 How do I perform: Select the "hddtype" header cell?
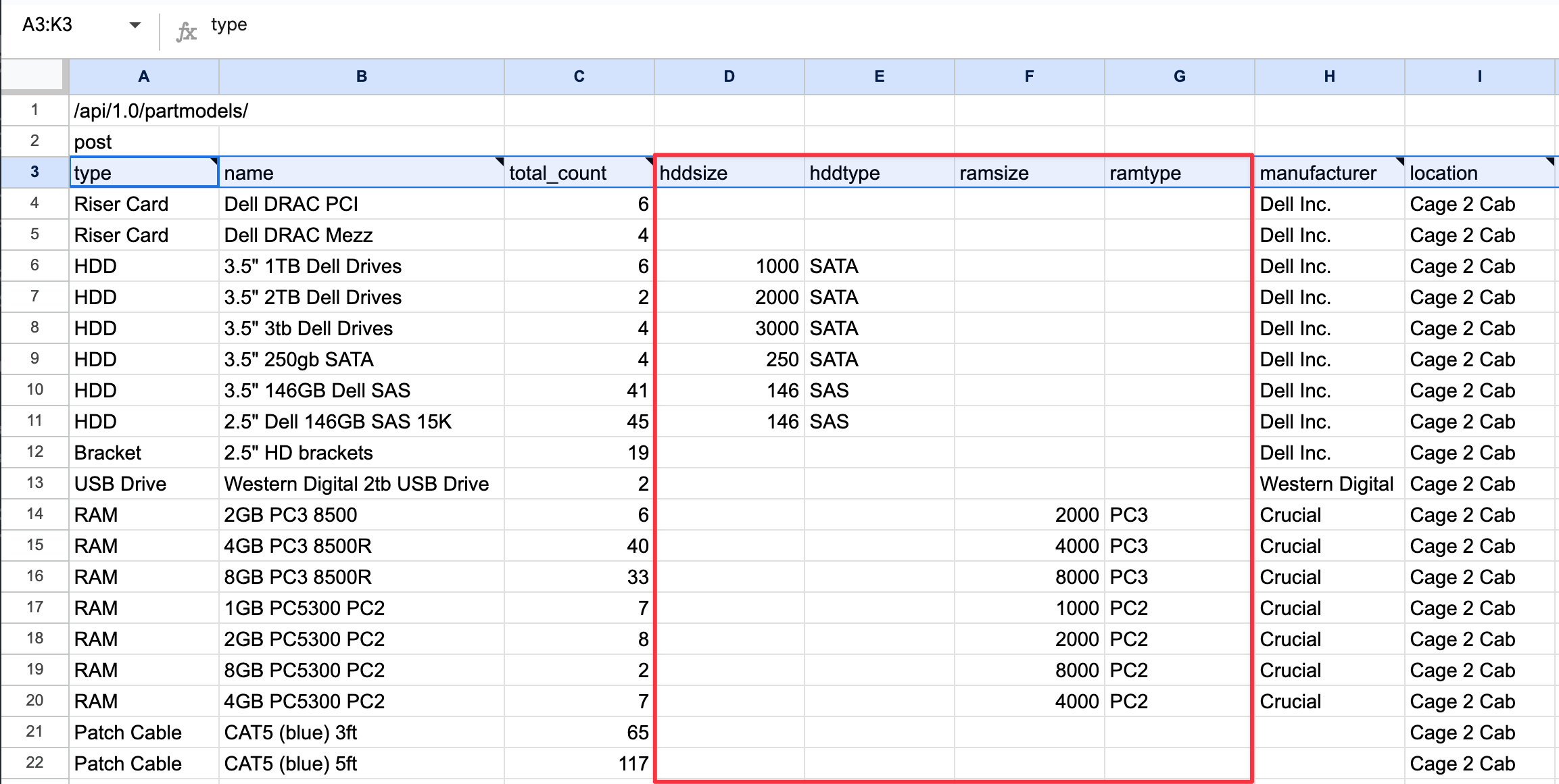click(878, 172)
